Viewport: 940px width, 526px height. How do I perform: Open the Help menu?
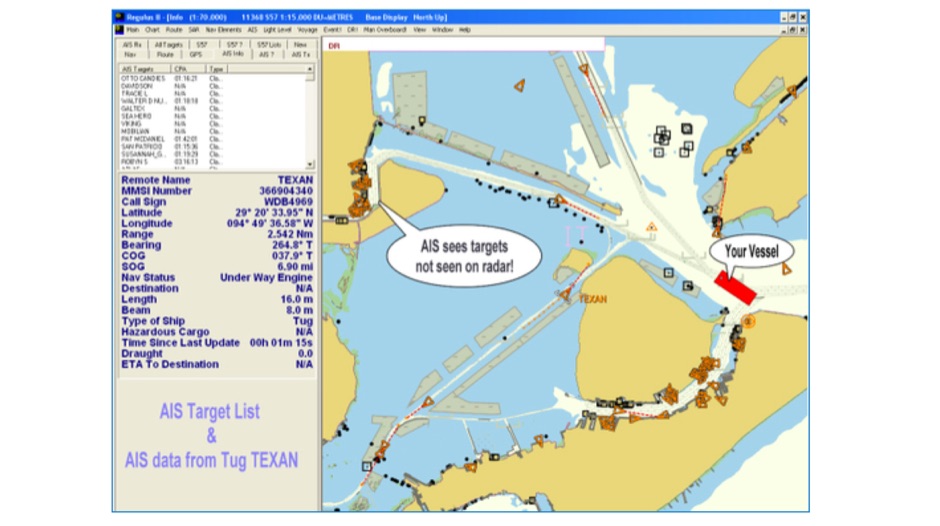point(465,29)
